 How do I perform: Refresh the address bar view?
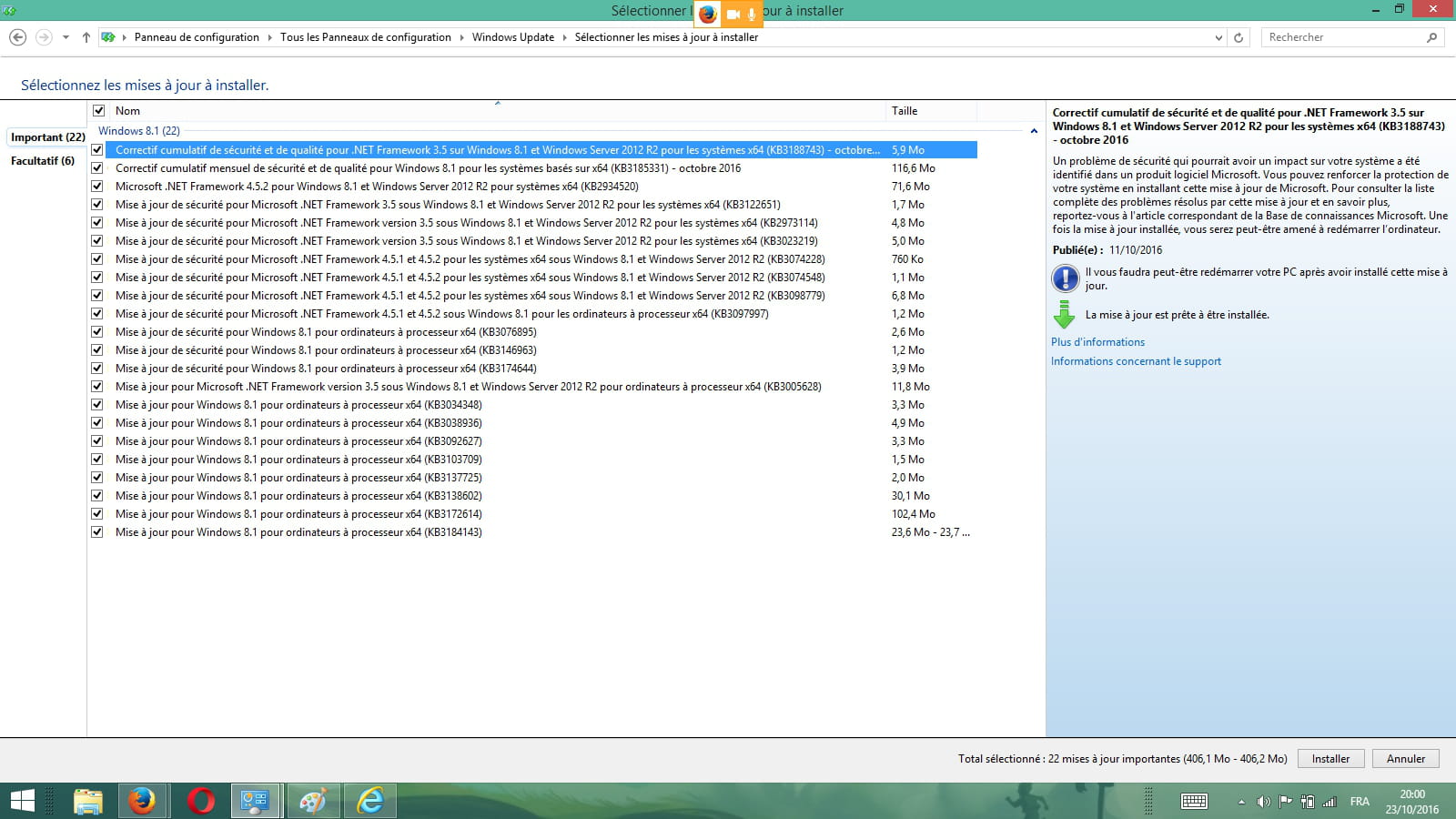pos(1239,37)
